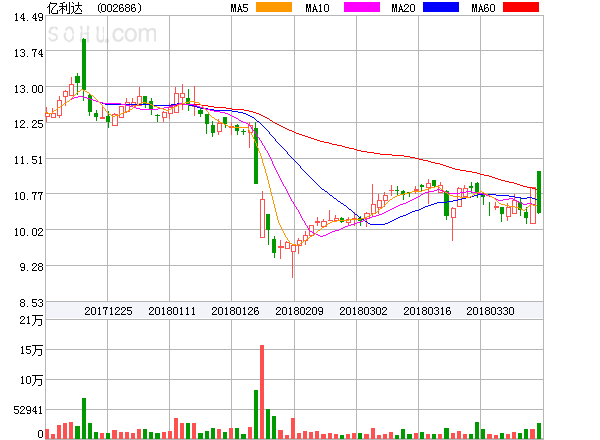This screenshot has width=600, height=440.
Task: Click the red MA60 legend swatch
Action: pos(521,7)
